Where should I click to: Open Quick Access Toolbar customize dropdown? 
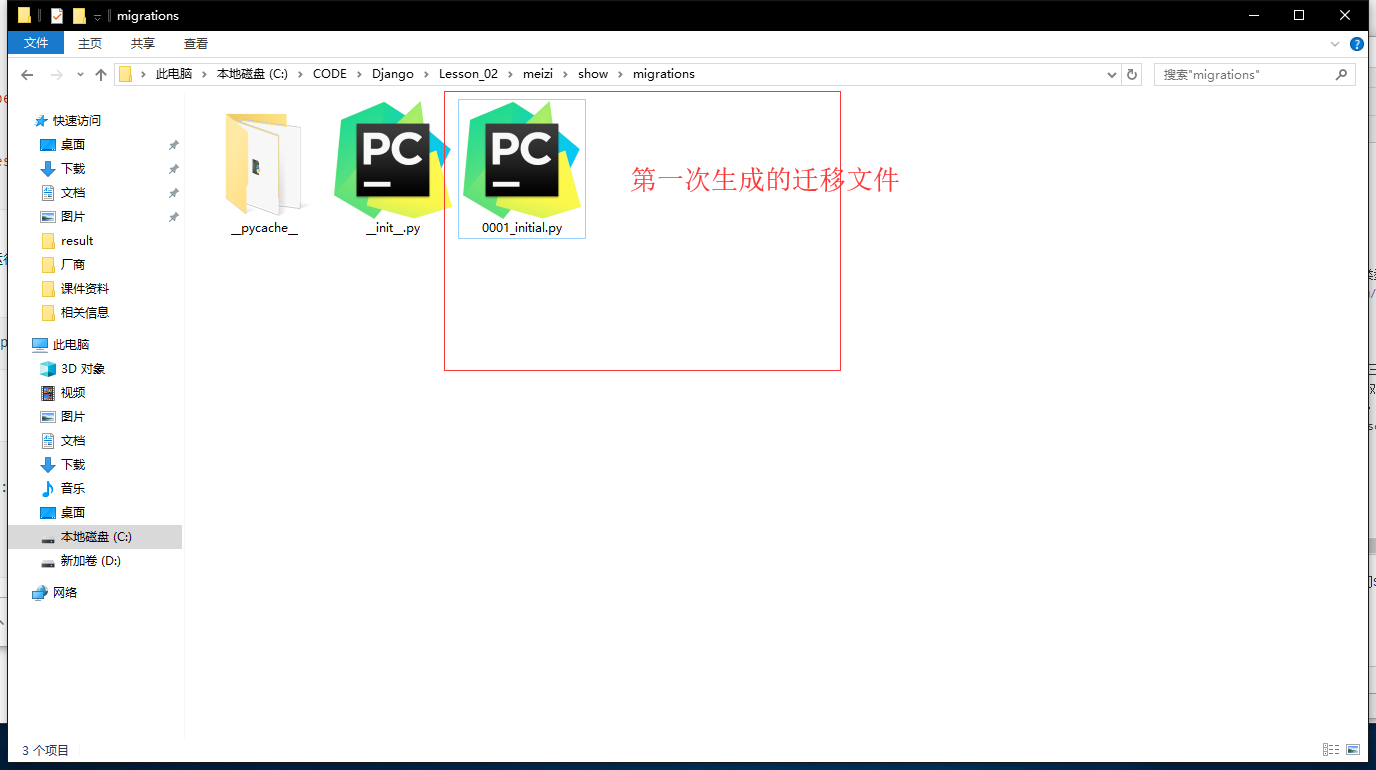click(x=97, y=16)
